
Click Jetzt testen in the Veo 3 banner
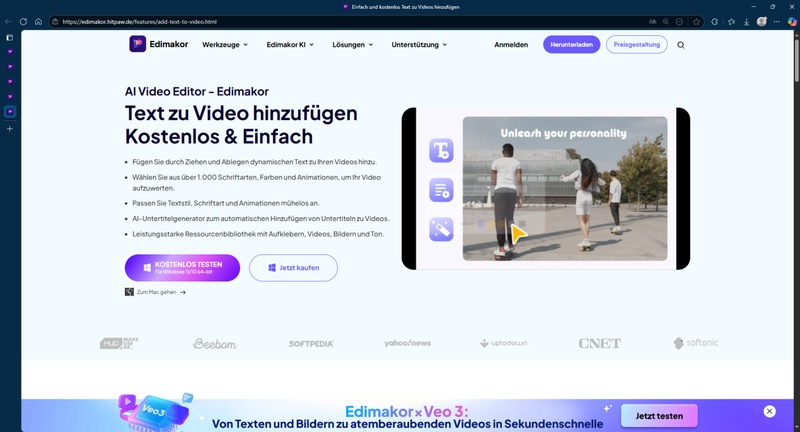[x=659, y=416]
